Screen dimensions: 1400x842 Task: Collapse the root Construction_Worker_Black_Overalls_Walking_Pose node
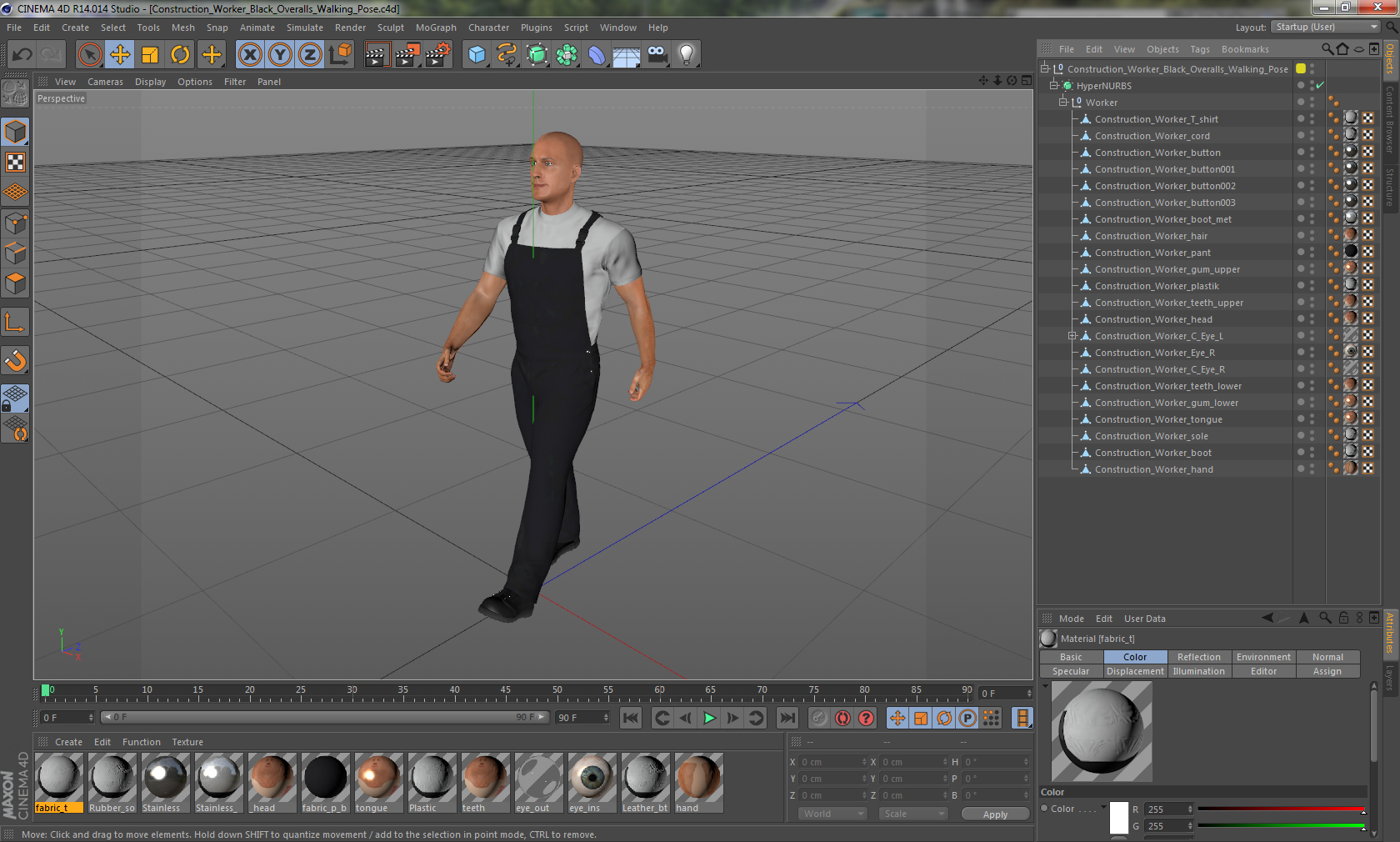[1044, 69]
